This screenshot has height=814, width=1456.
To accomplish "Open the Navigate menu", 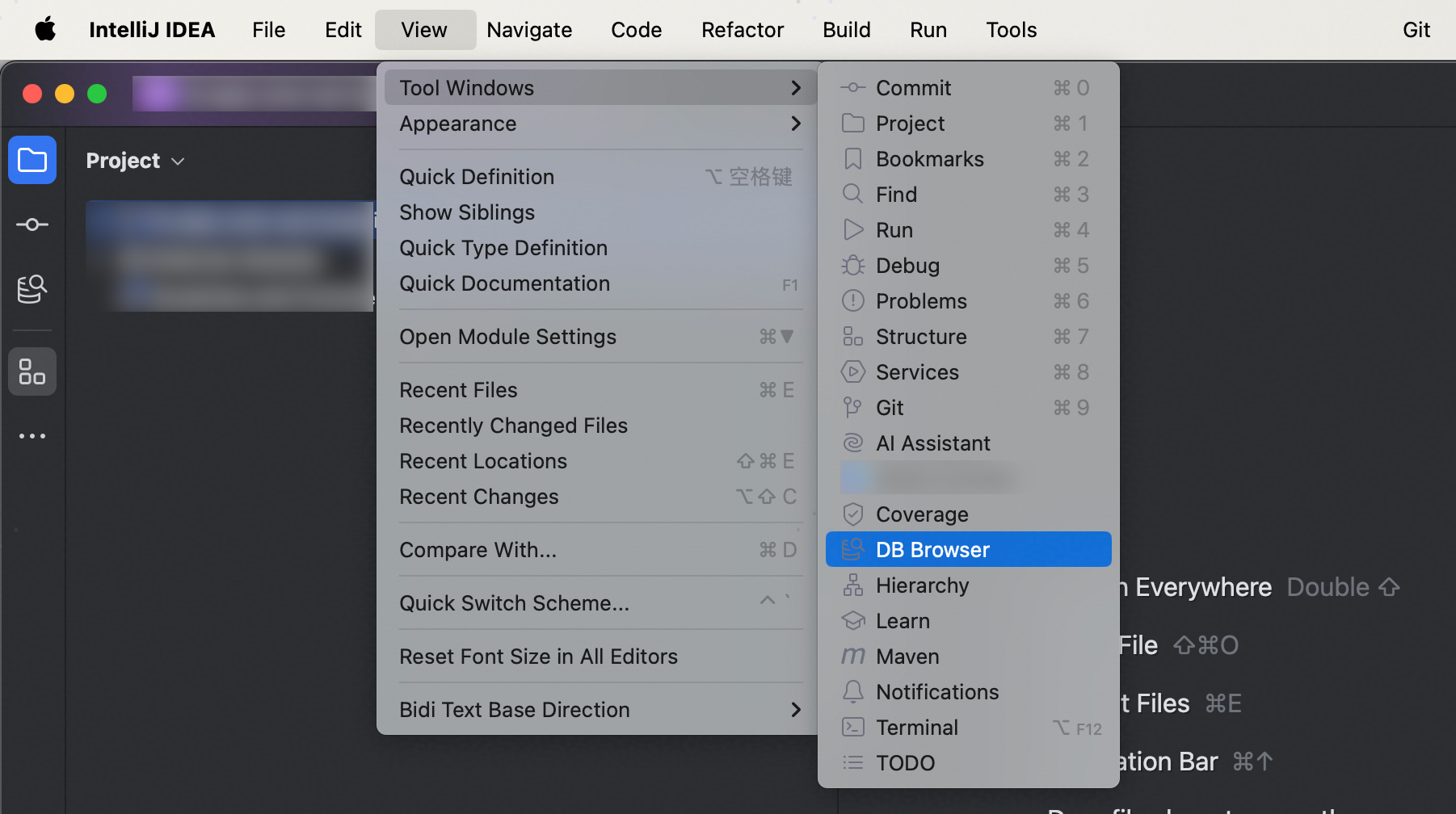I will [529, 30].
